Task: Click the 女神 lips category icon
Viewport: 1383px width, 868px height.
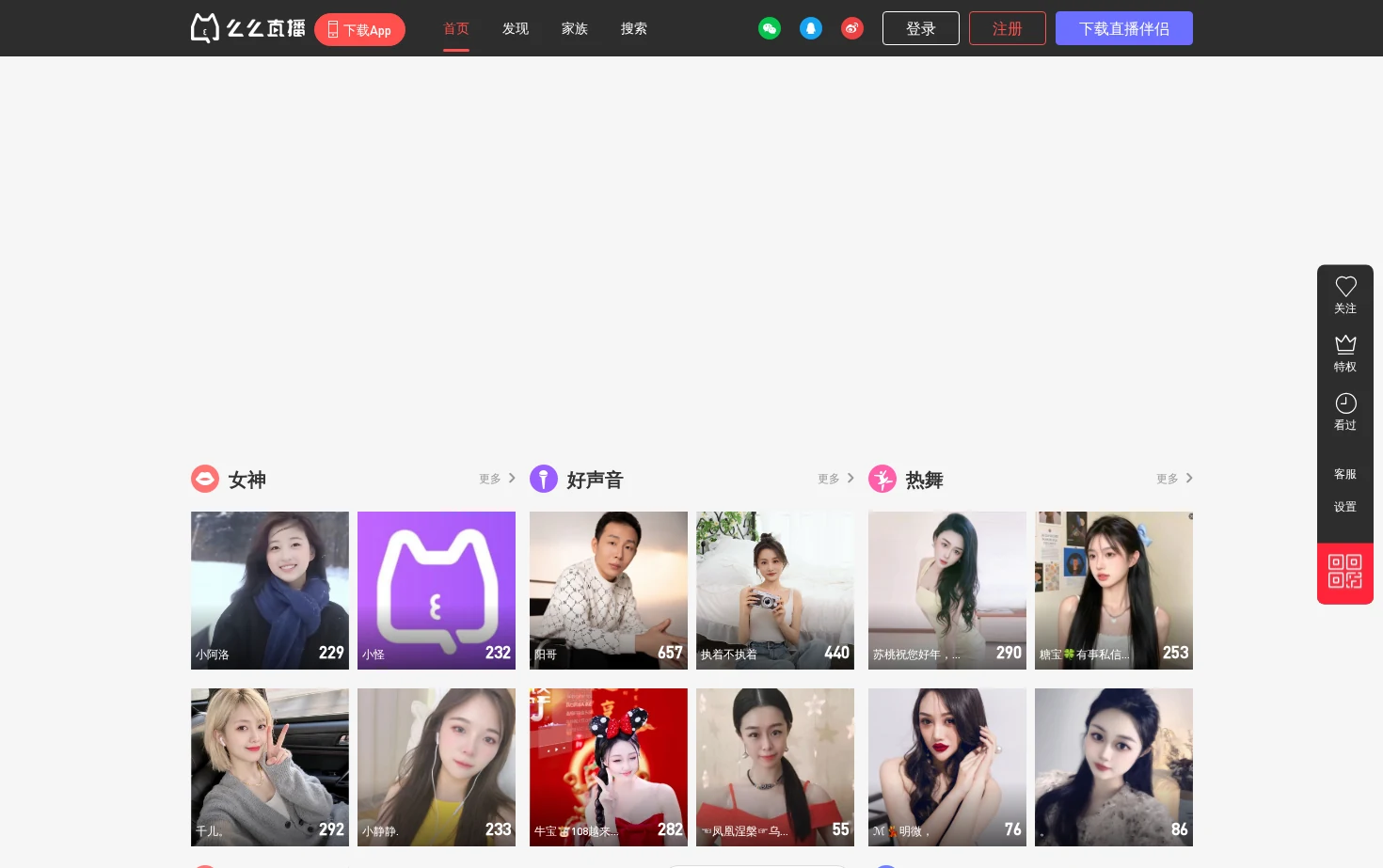Action: (x=205, y=479)
